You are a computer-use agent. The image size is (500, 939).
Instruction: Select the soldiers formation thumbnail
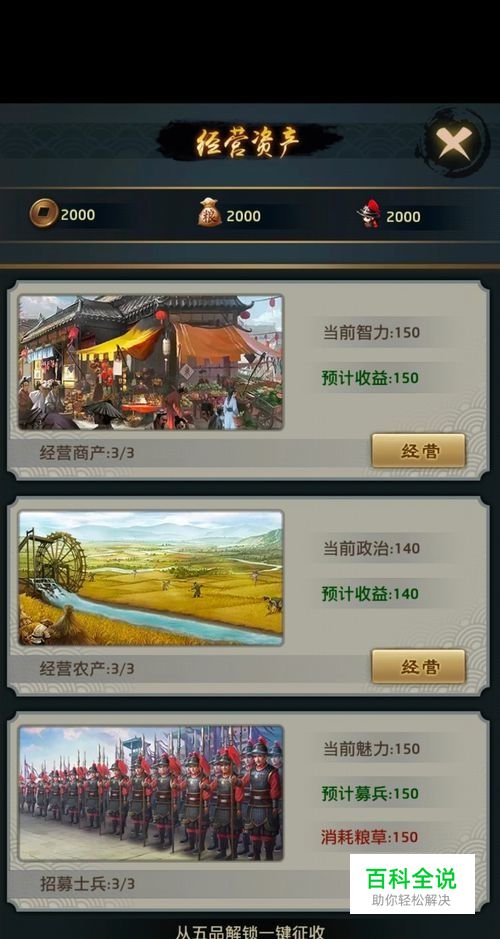point(150,793)
